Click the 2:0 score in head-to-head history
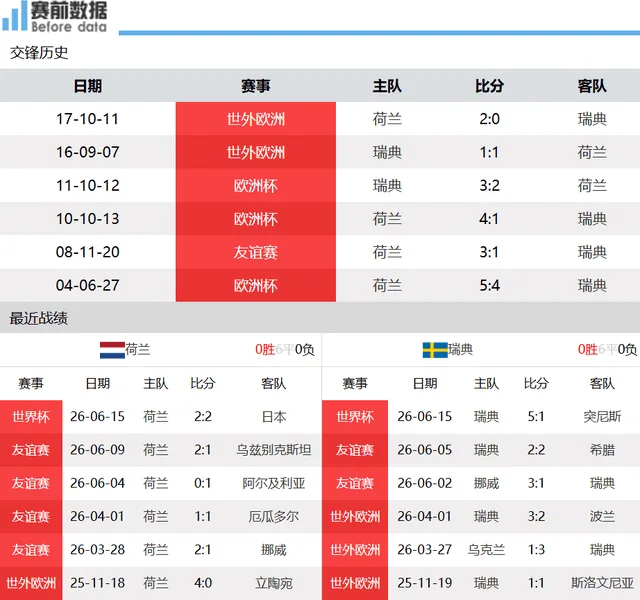Viewport: 640px width, 600px height. point(489,119)
